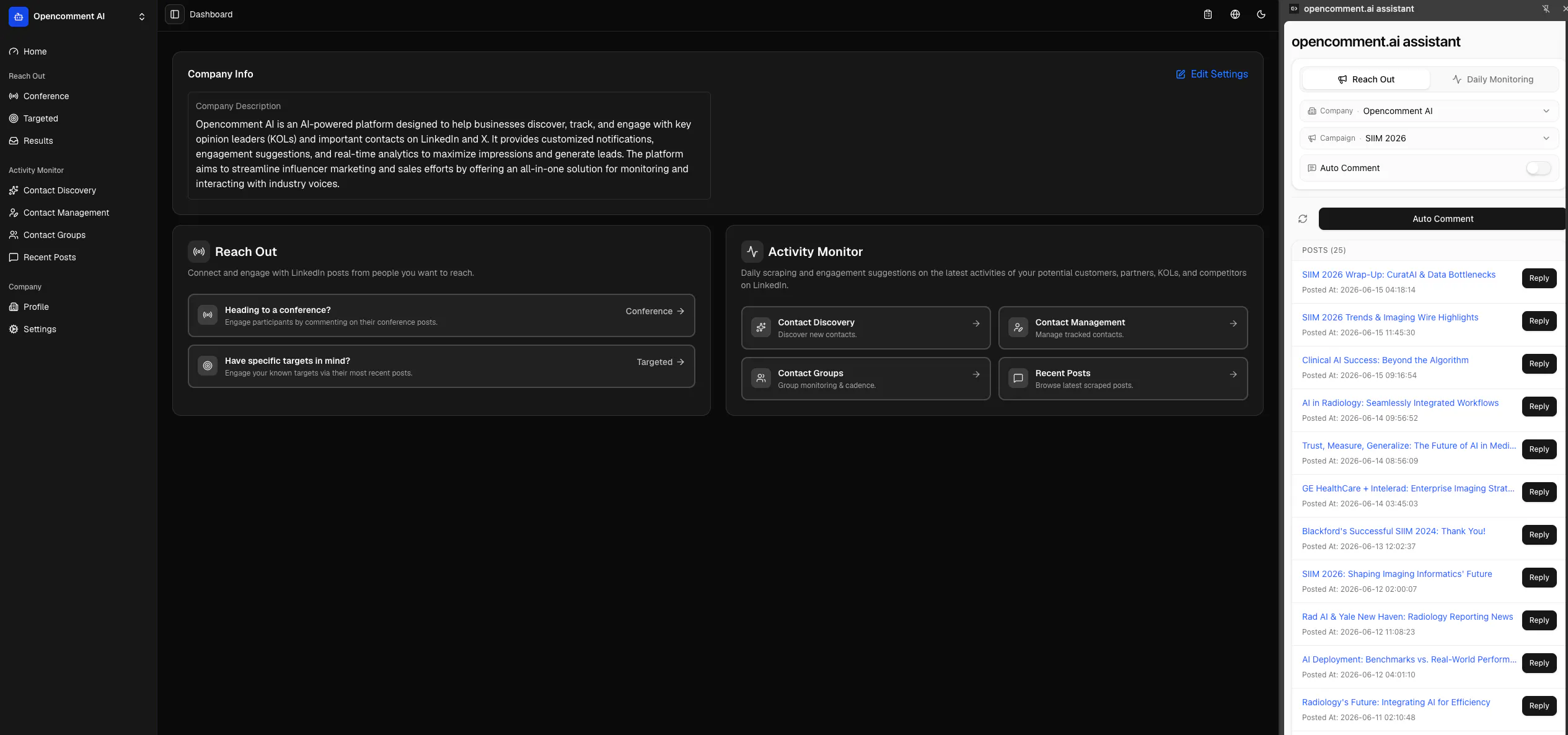The height and width of the screenshot is (735, 1568).
Task: Open Blackford's Successful SIIM 2024 link
Action: [x=1393, y=531]
